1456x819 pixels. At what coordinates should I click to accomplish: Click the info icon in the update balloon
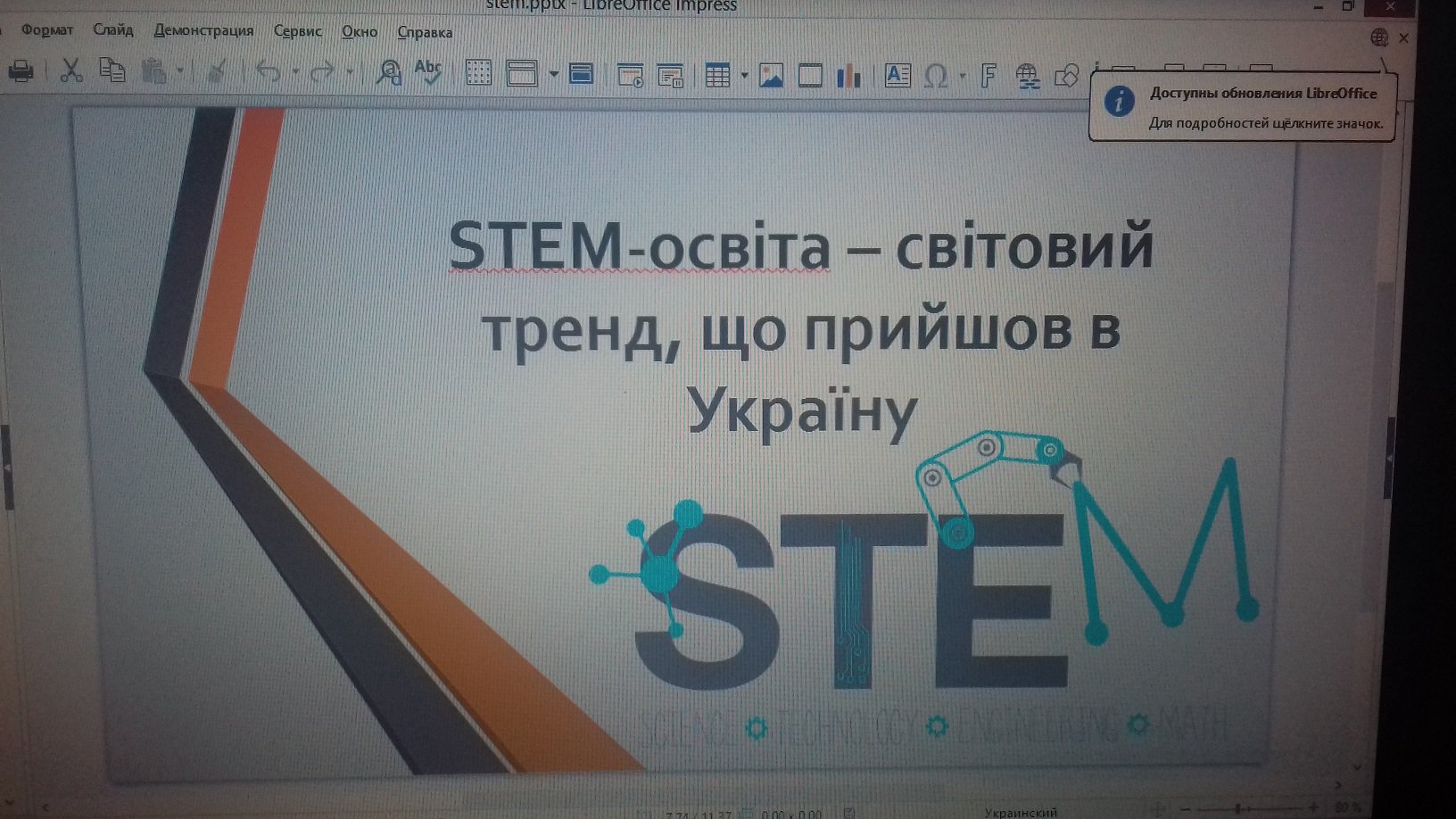(x=1119, y=101)
